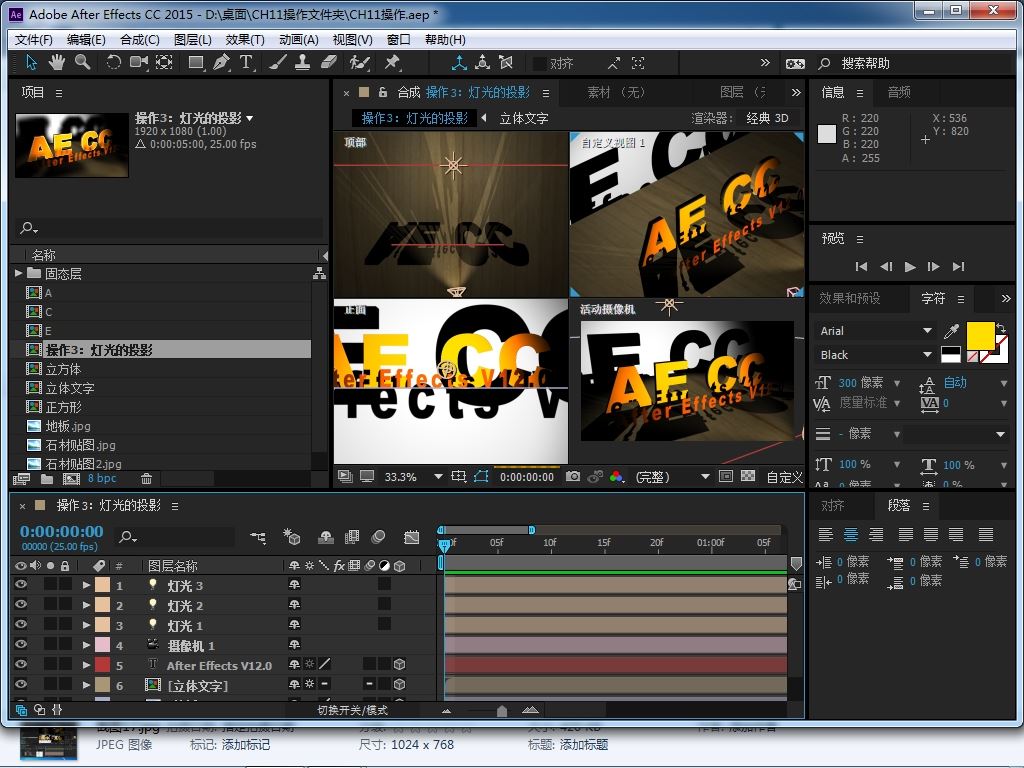The height and width of the screenshot is (768, 1024).
Task: Toggle 3D layer switch for After Effects V12.0
Action: [x=400, y=664]
